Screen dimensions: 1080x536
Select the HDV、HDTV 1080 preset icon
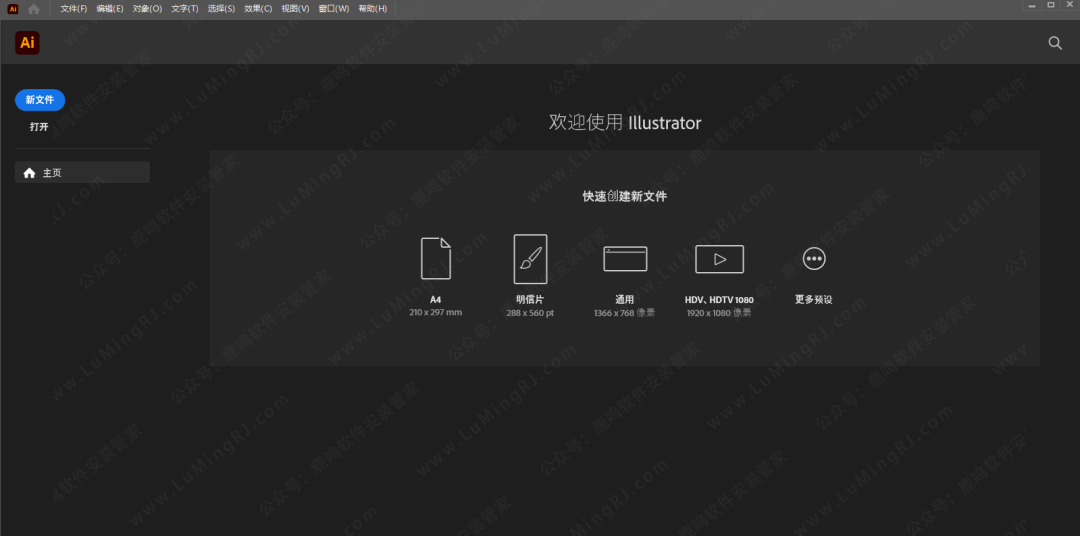(x=719, y=259)
